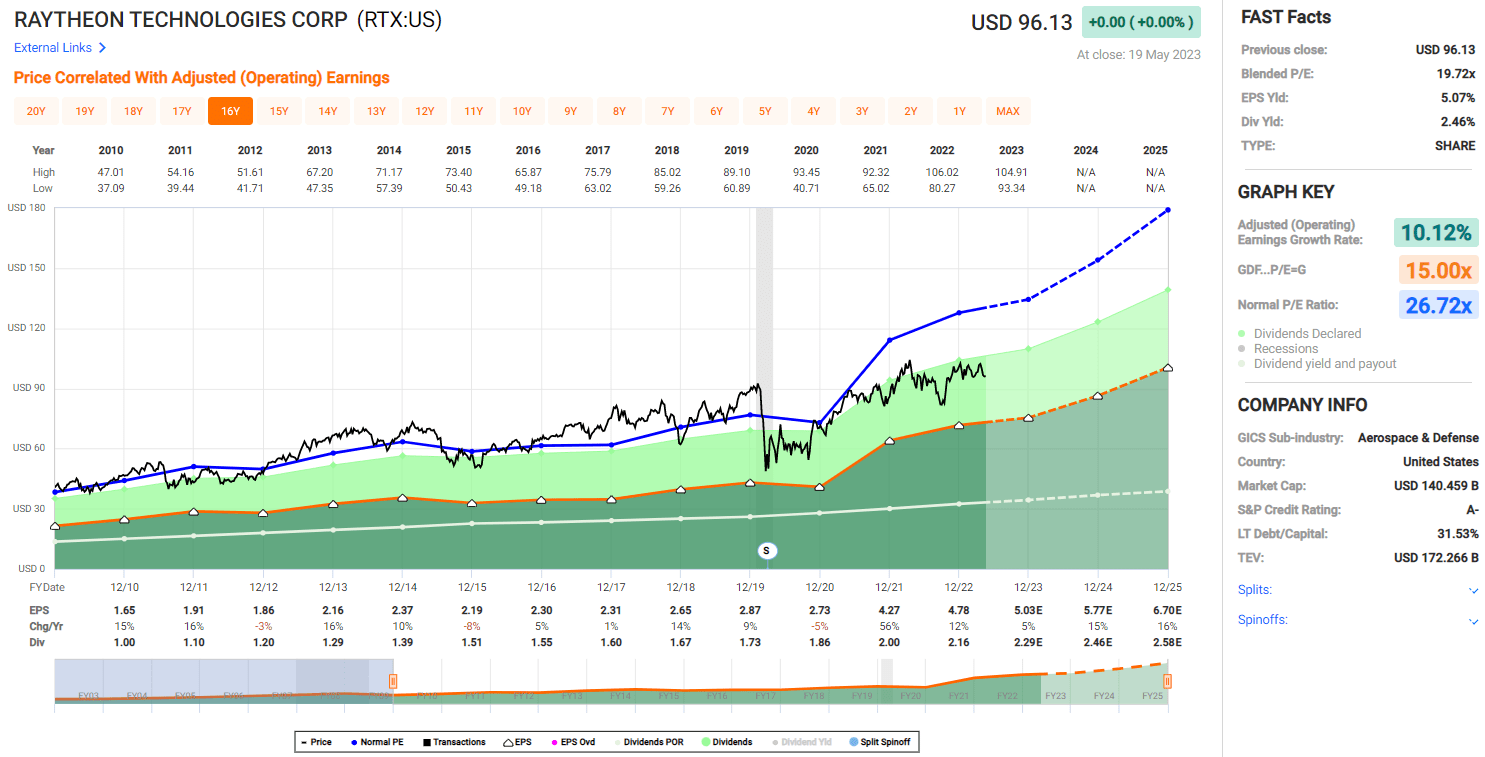Click the right orange handle of the timeline slider

1166,681
